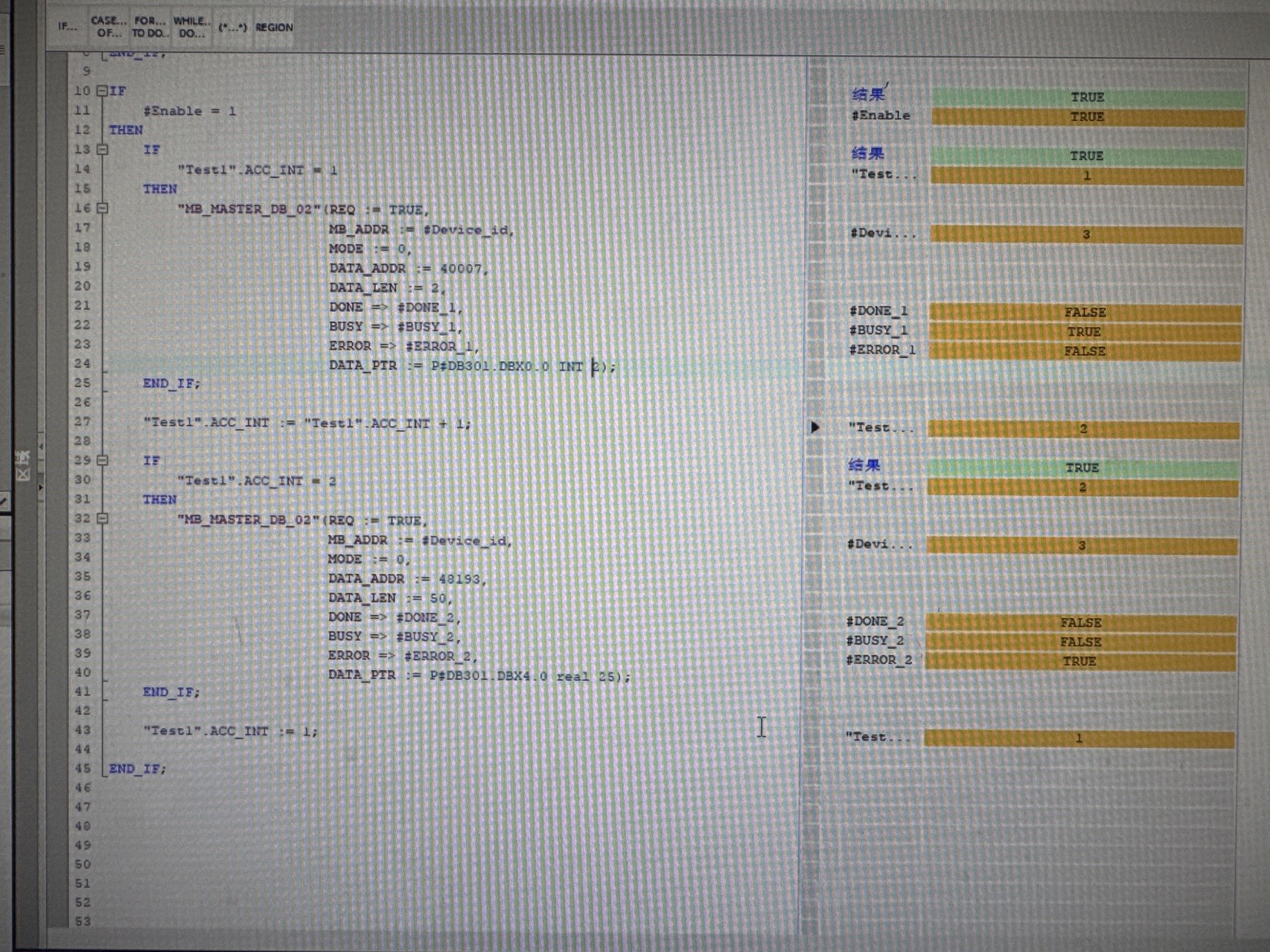1270x952 pixels.
Task: Click the final END_IF on line 45
Action: click(137, 768)
